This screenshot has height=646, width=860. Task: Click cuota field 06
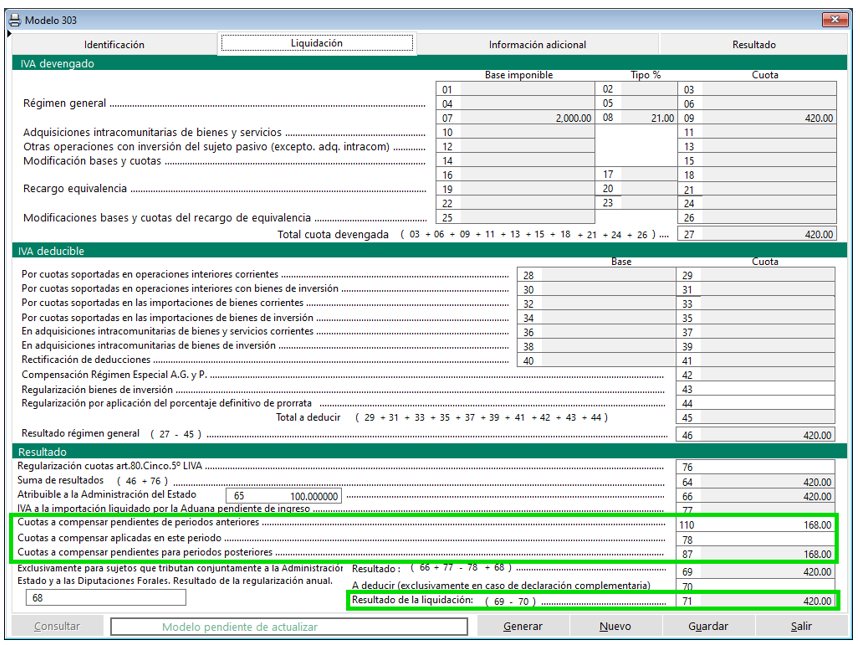pyautogui.click(x=757, y=104)
